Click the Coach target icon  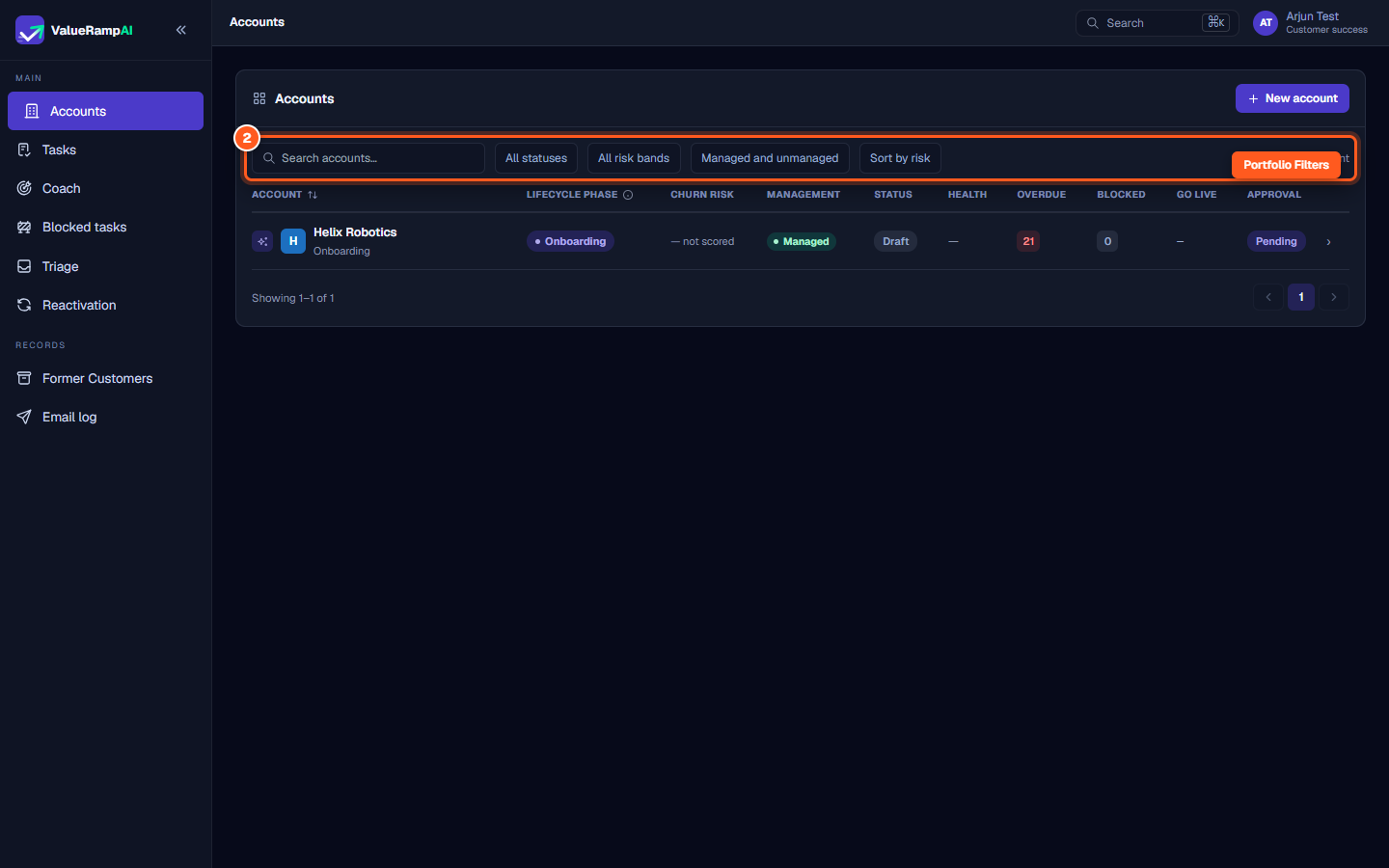[24, 188]
